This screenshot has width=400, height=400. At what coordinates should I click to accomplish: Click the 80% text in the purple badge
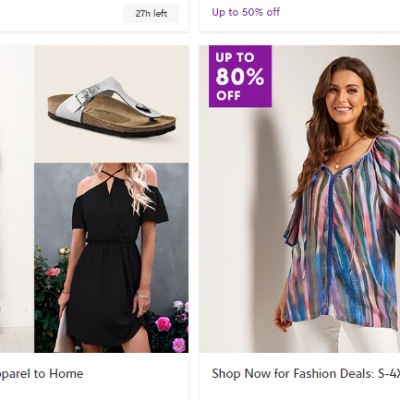tap(240, 77)
